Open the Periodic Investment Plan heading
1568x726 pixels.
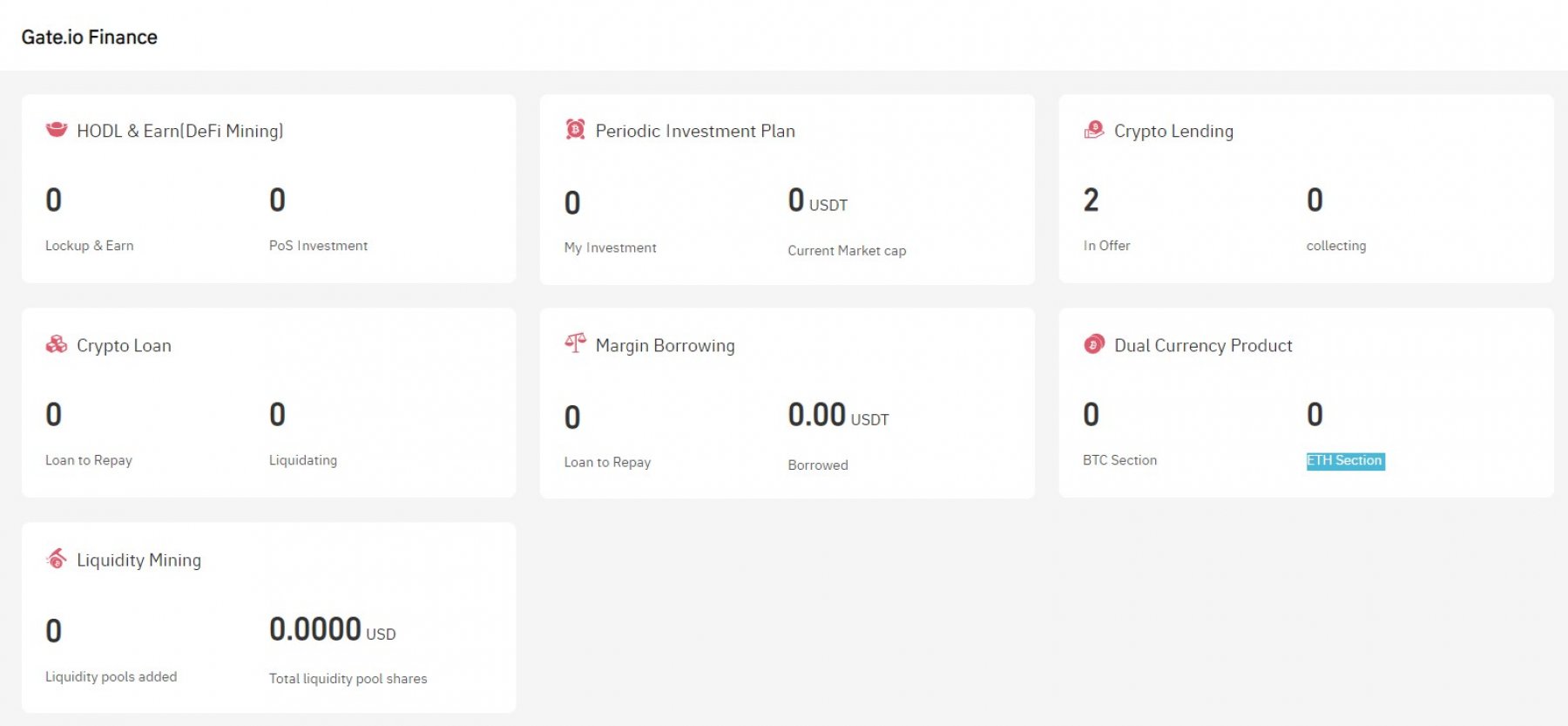694,131
